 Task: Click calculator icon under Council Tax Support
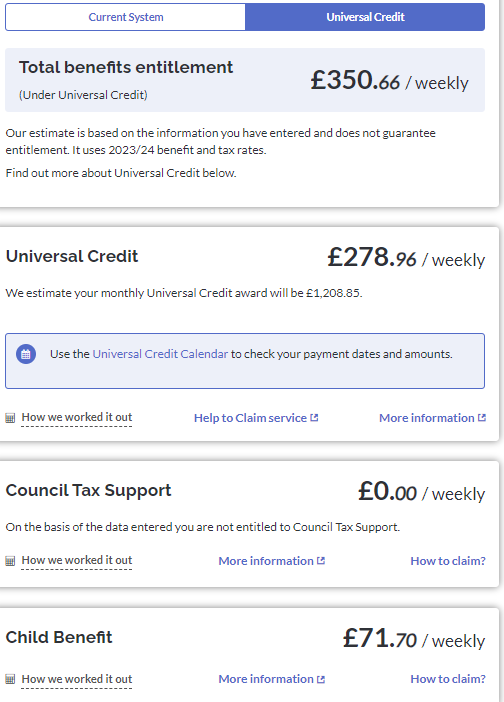pyautogui.click(x=10, y=561)
